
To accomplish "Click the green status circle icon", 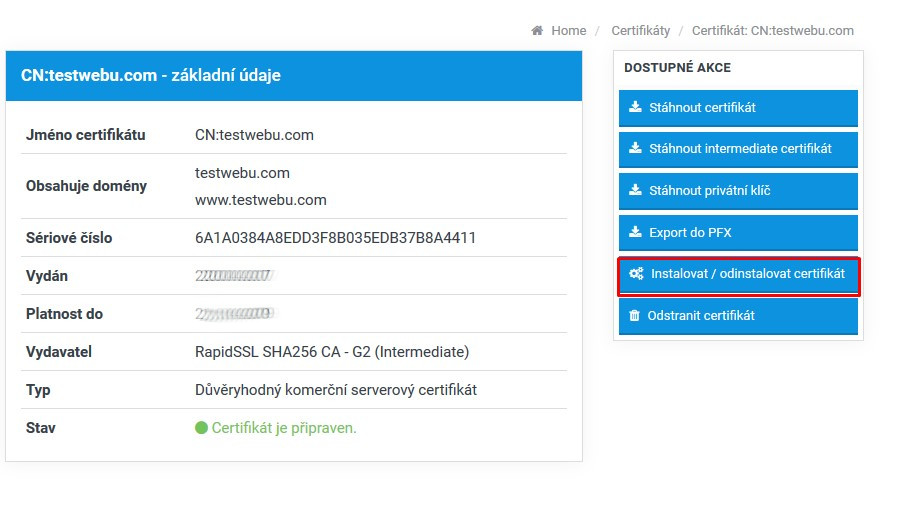I will pos(201,428).
